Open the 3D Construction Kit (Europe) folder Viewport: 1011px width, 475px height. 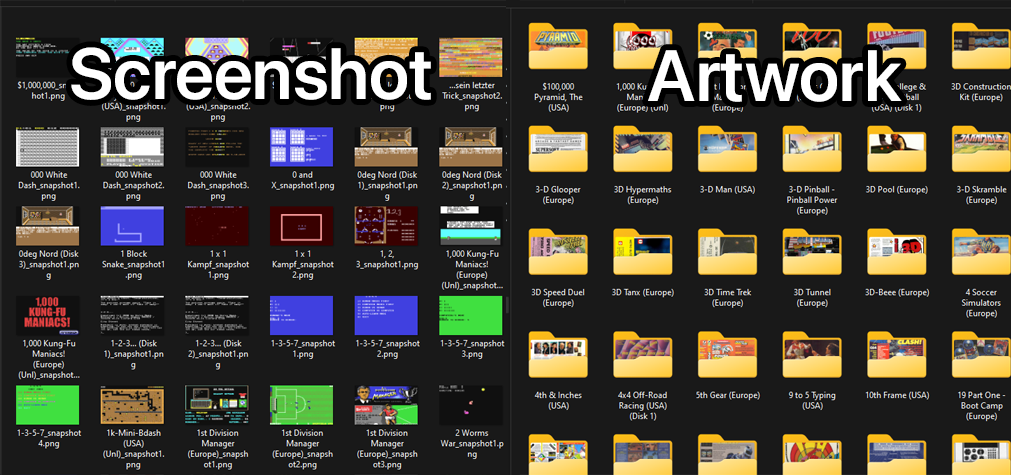pos(981,46)
